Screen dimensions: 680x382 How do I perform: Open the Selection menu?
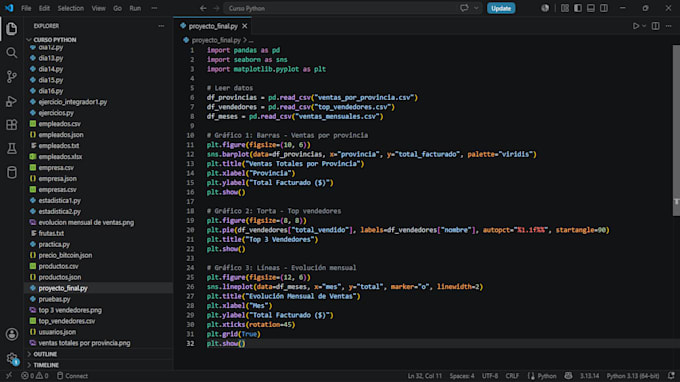point(71,8)
